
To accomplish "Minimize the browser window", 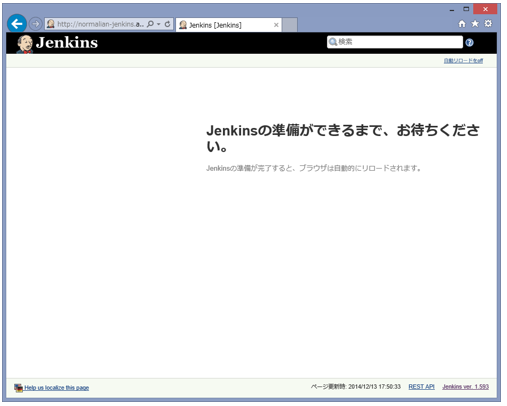I will tap(452, 10).
